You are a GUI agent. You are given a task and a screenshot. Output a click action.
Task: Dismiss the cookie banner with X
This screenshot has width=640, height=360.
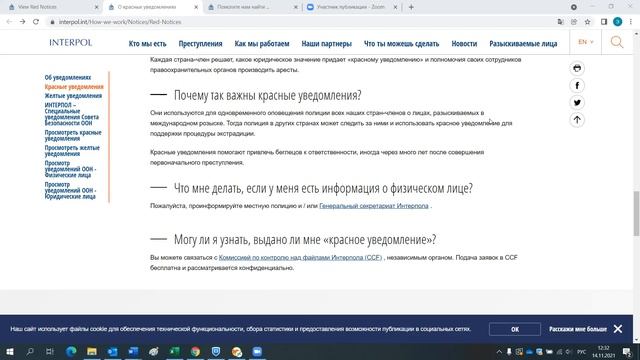coord(618,329)
